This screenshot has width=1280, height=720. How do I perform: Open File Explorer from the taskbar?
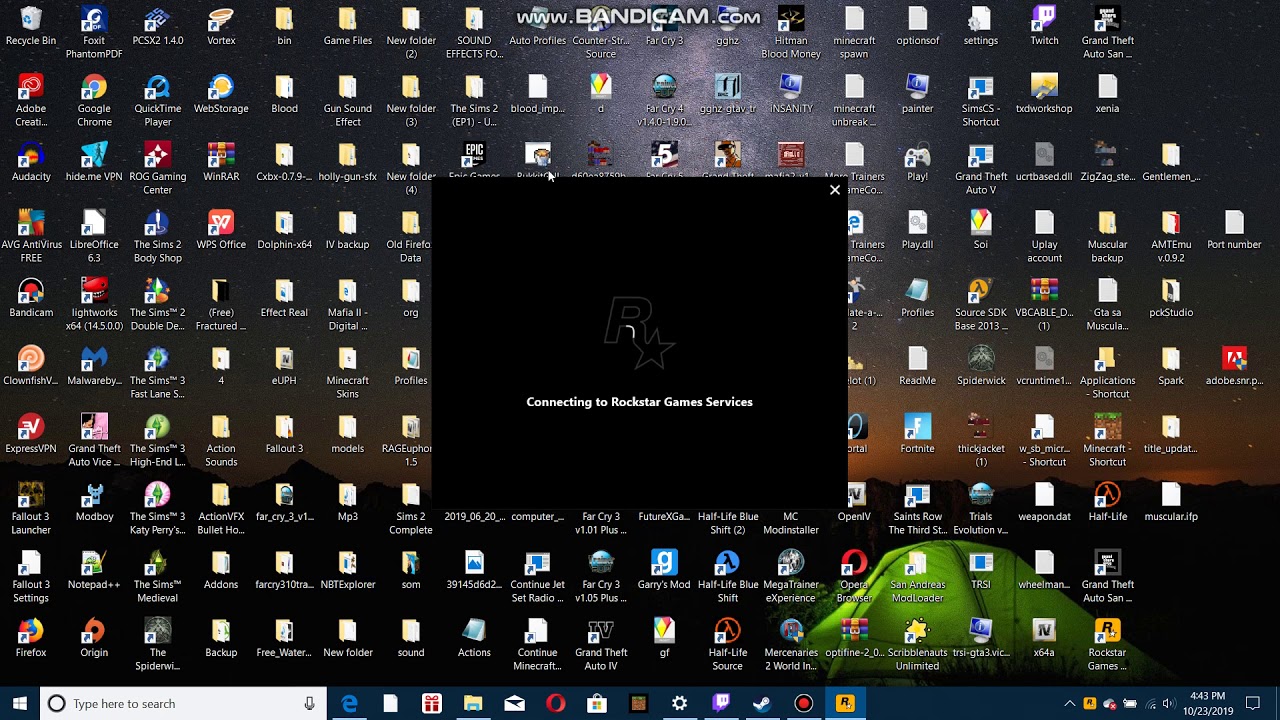pos(473,703)
